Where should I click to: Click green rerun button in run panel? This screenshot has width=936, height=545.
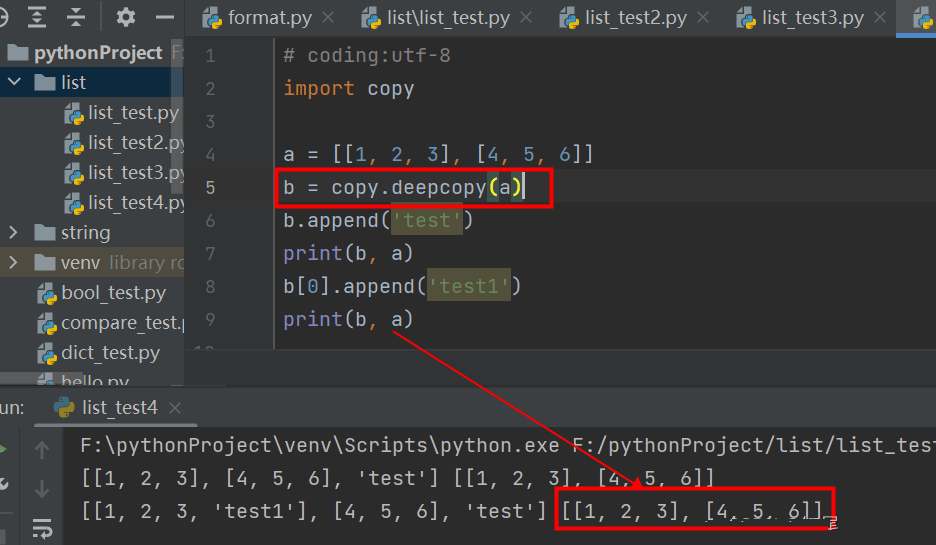tap(2, 449)
